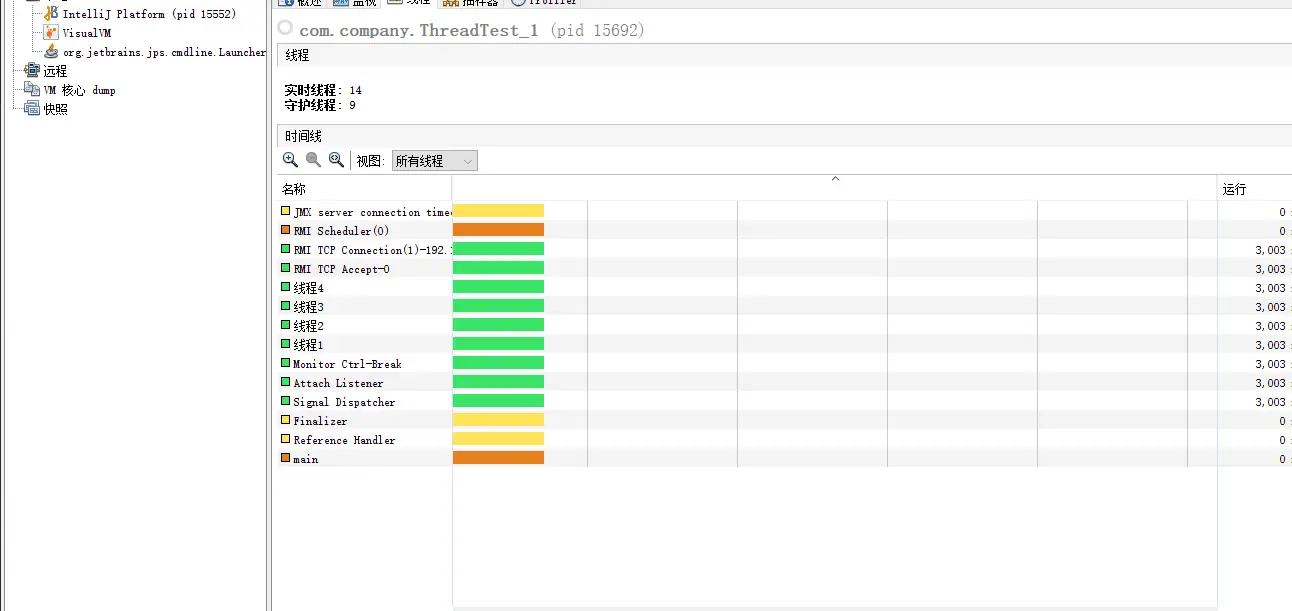Click state icon of Reference Handler thread

[286, 439]
